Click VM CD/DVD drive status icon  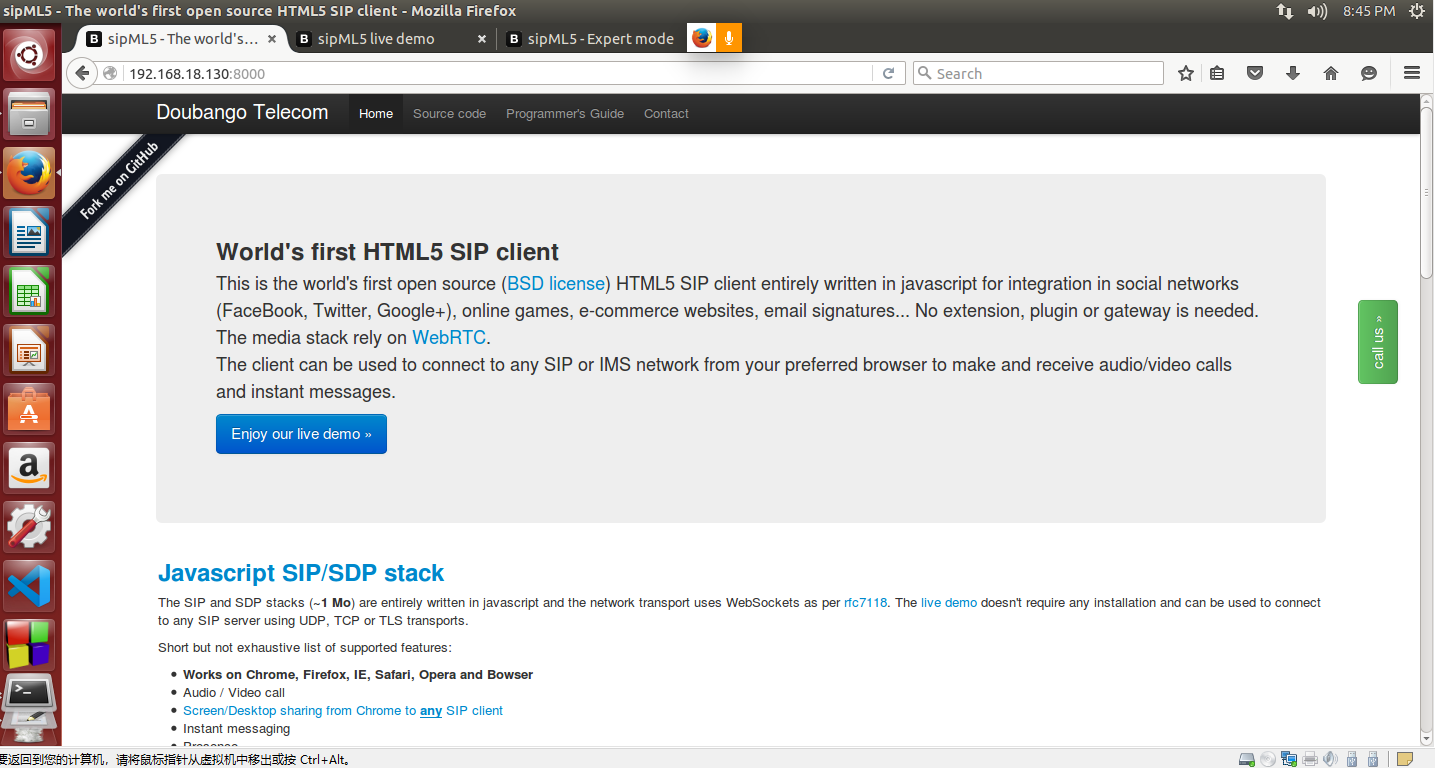(x=1268, y=759)
